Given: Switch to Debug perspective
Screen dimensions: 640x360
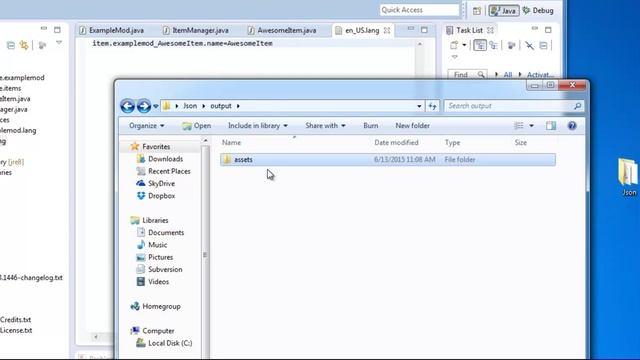Looking at the screenshot, I should click(x=538, y=11).
